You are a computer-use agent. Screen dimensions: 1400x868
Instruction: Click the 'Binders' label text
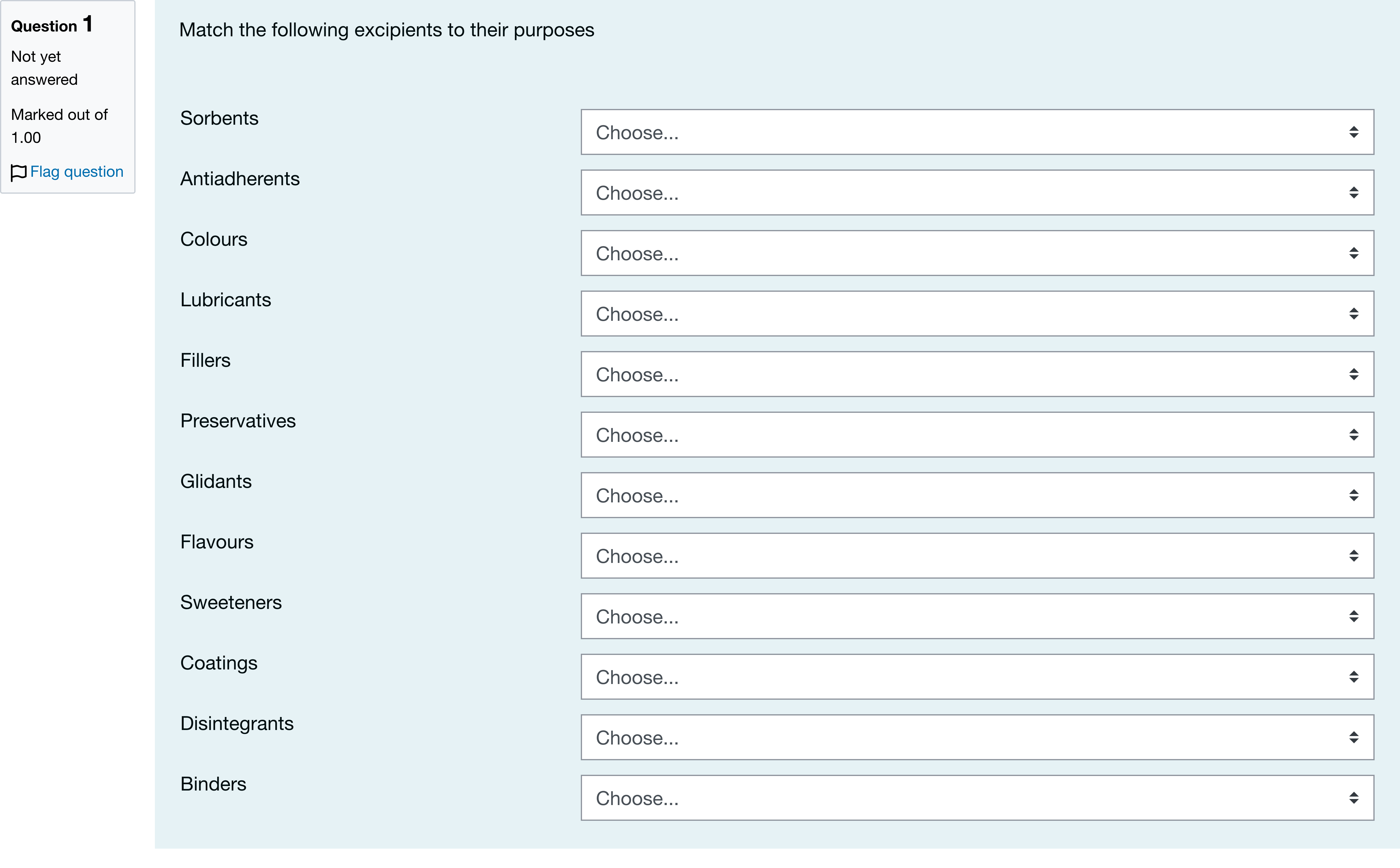[x=214, y=784]
